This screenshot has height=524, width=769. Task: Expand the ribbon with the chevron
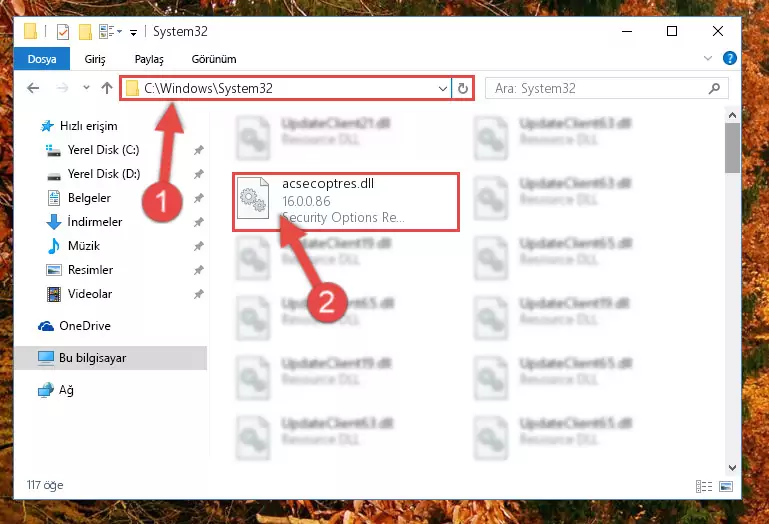click(x=708, y=58)
